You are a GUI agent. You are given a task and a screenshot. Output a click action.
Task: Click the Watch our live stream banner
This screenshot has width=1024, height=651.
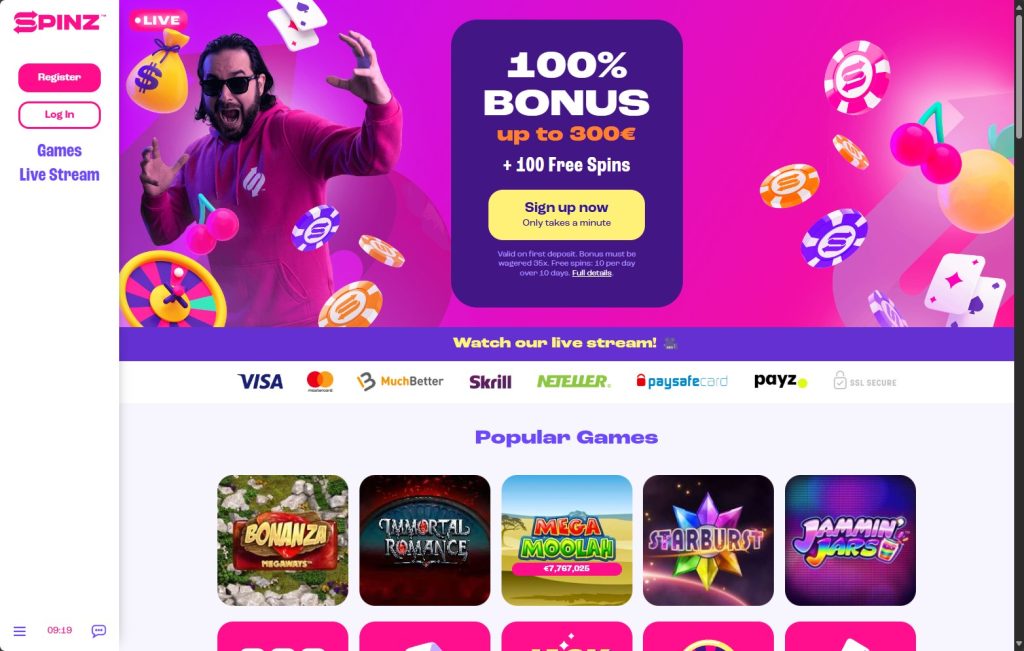[x=566, y=343]
